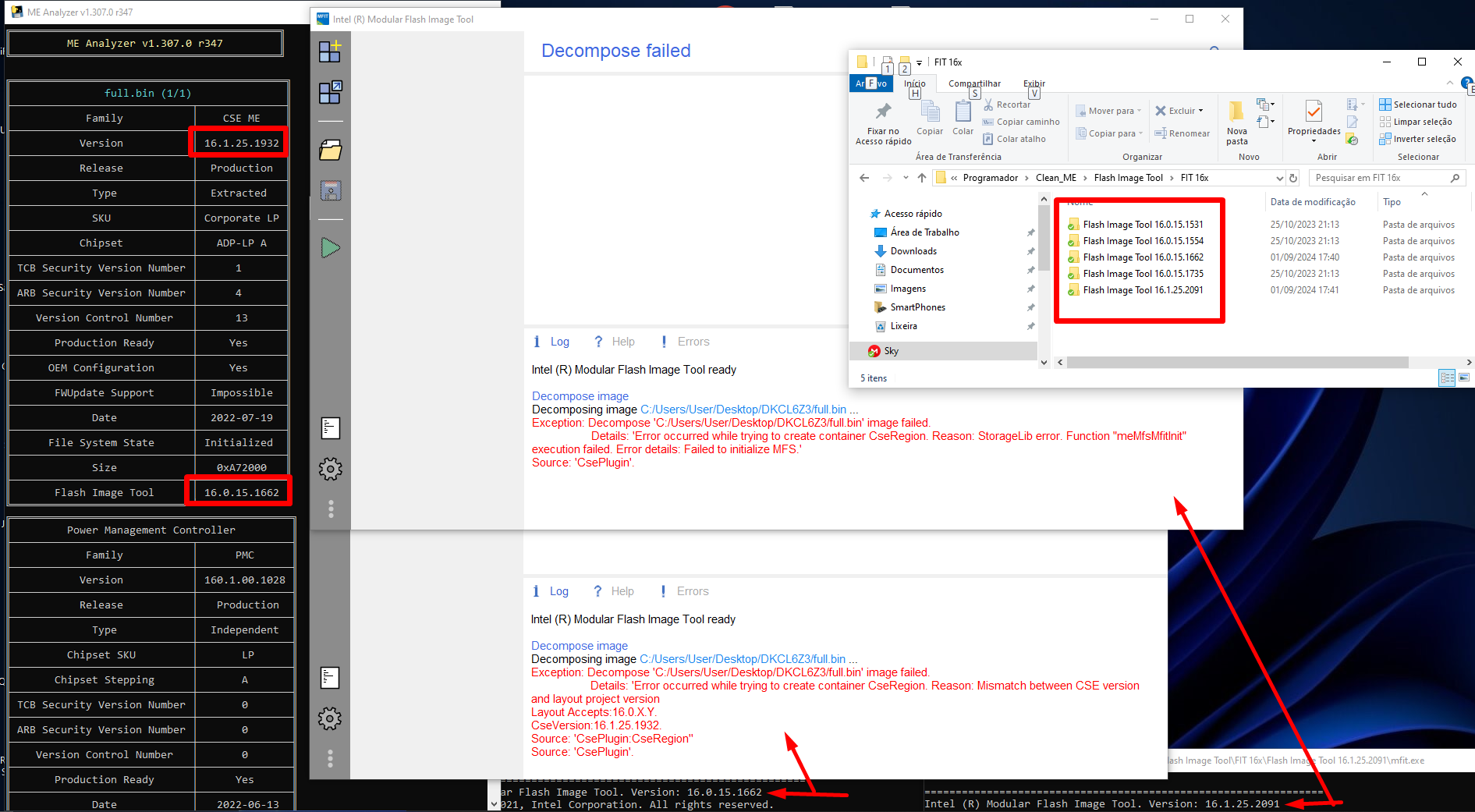Click the Explorer file list horizontal scrollbar

[x=1237, y=362]
